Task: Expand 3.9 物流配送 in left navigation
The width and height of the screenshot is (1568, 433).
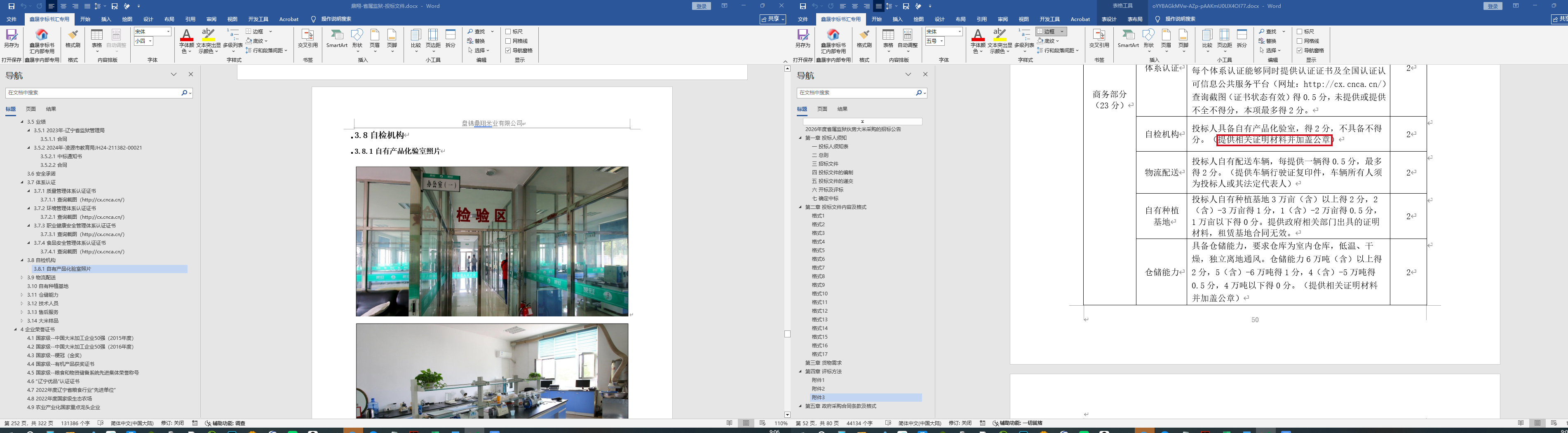Action: click(x=22, y=277)
